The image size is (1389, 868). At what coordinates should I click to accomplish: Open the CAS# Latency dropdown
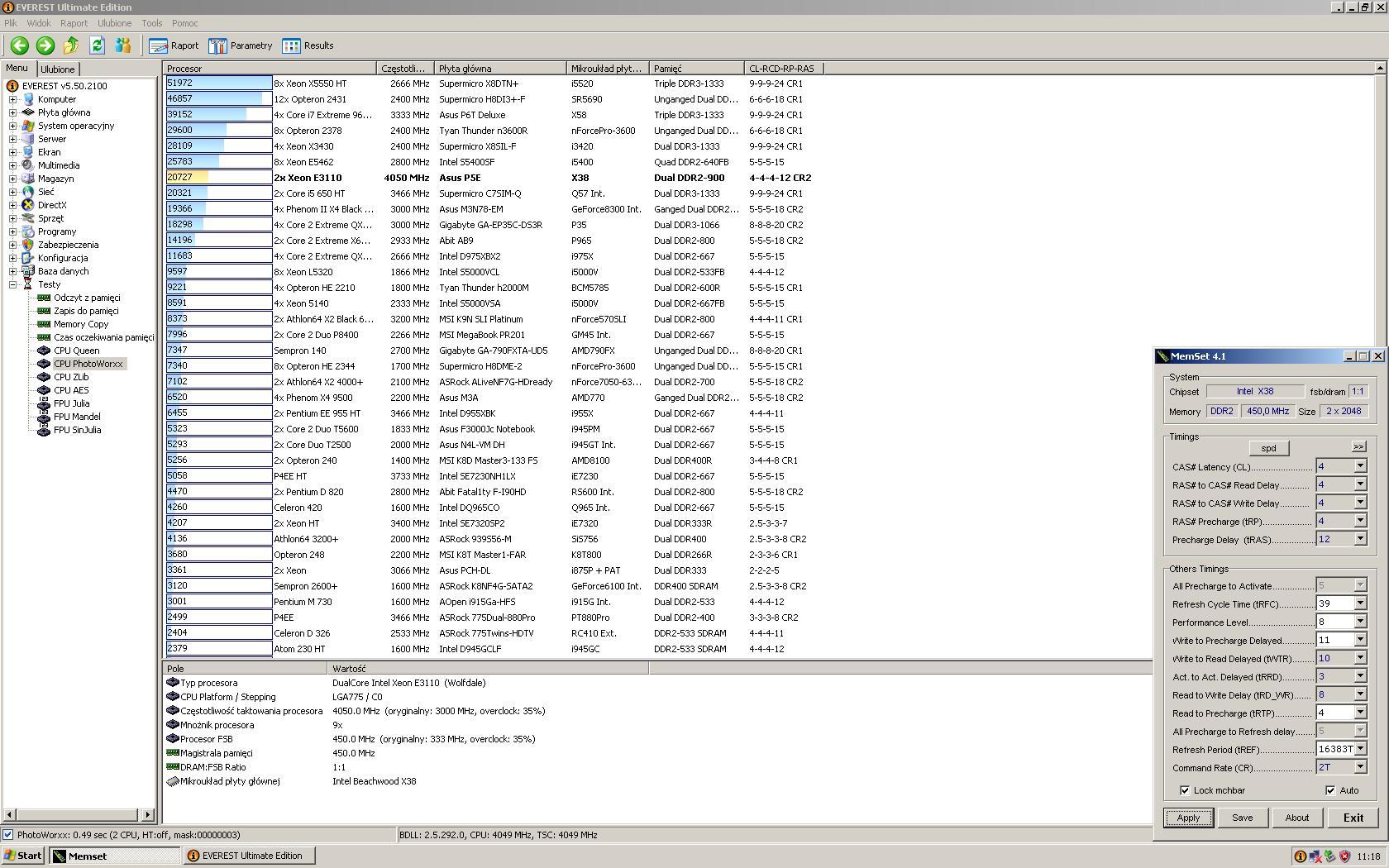tap(1359, 466)
